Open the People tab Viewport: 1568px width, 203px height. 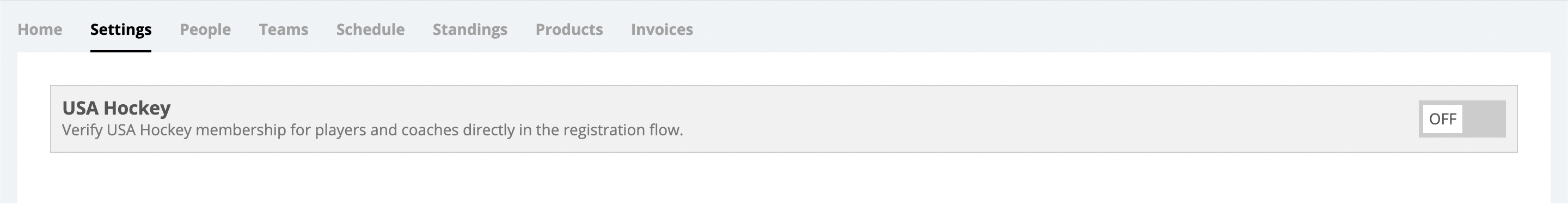pyautogui.click(x=205, y=29)
